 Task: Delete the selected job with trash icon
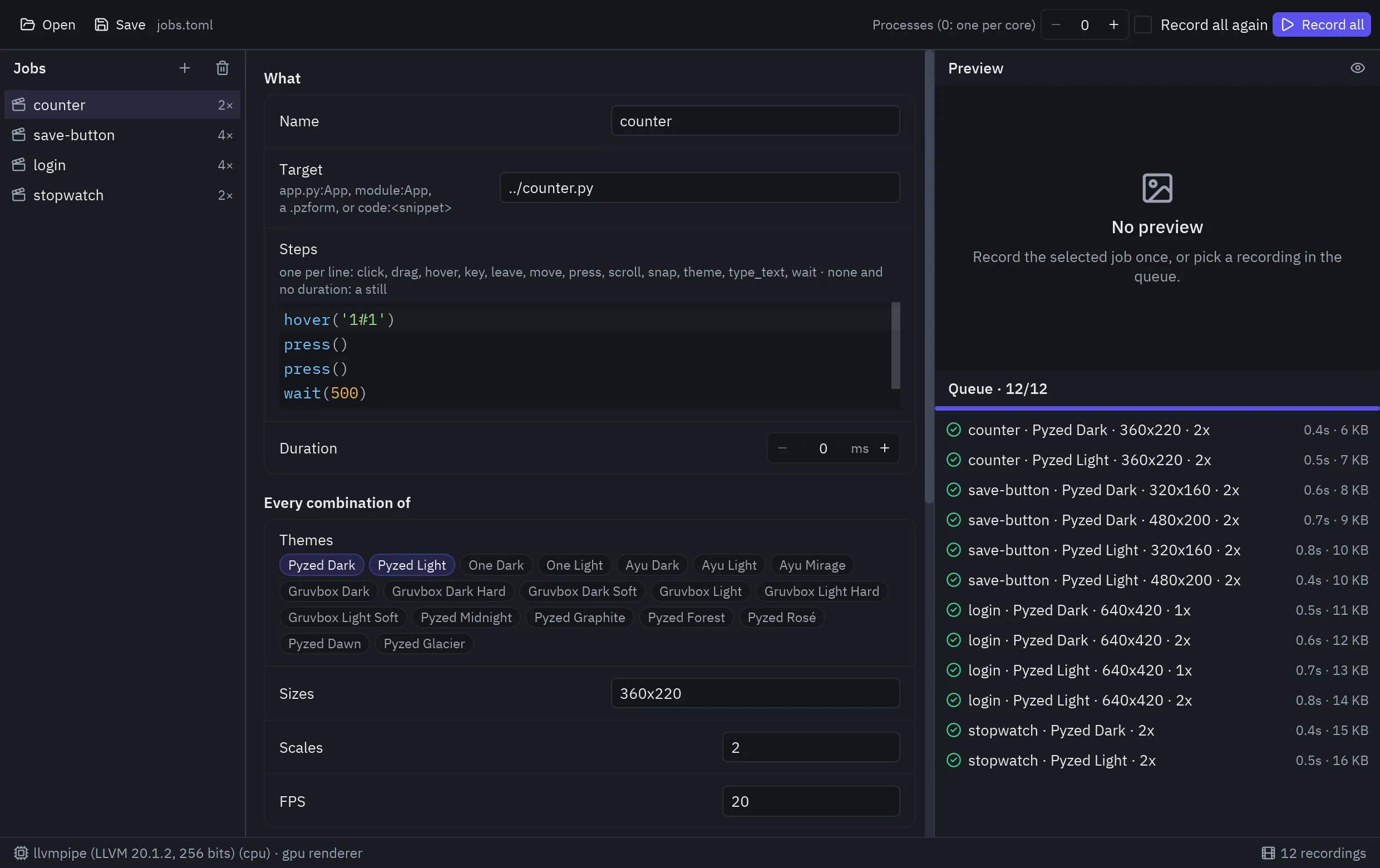click(223, 68)
